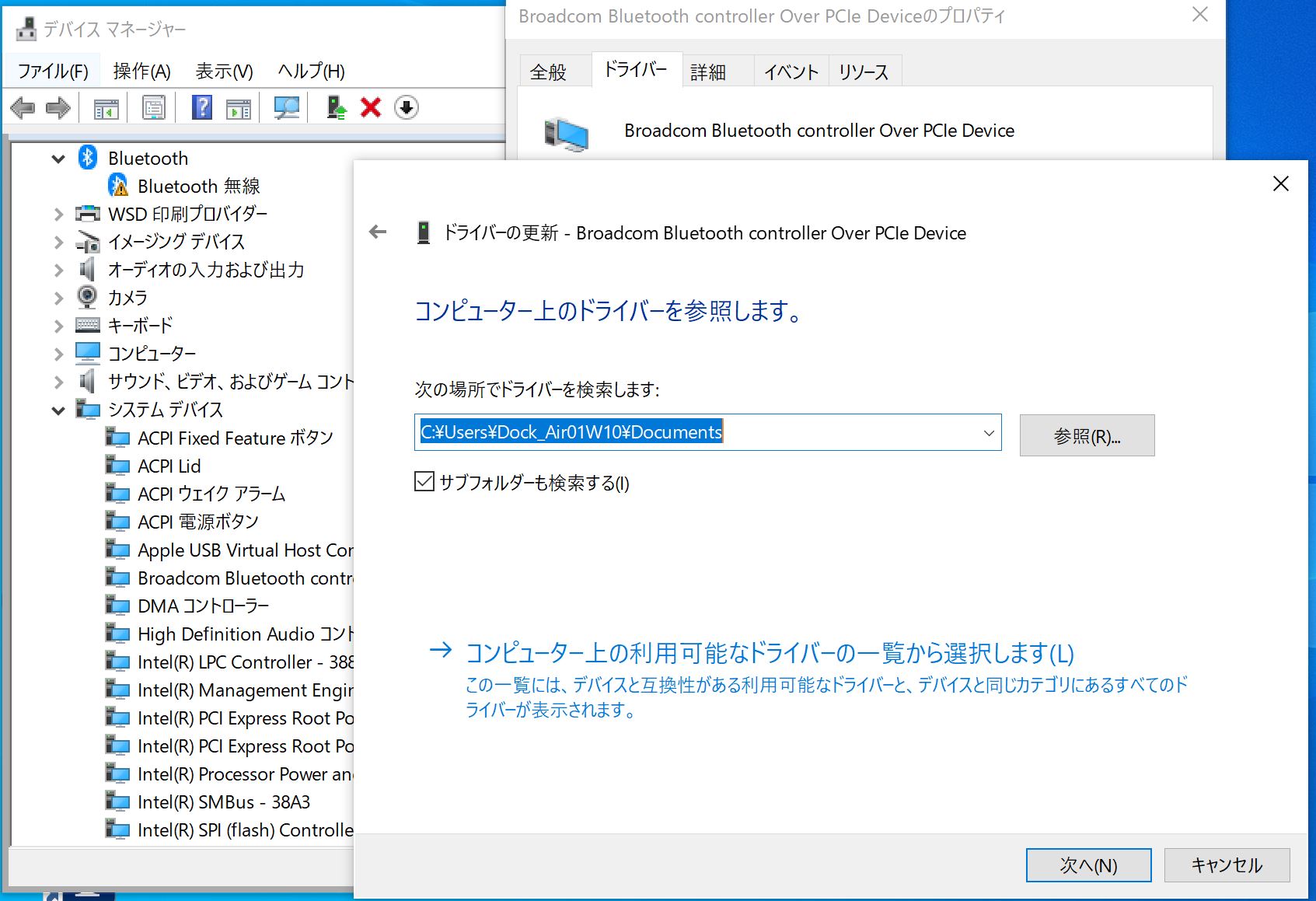Click the action pane toolbar icon beside Help

click(239, 108)
